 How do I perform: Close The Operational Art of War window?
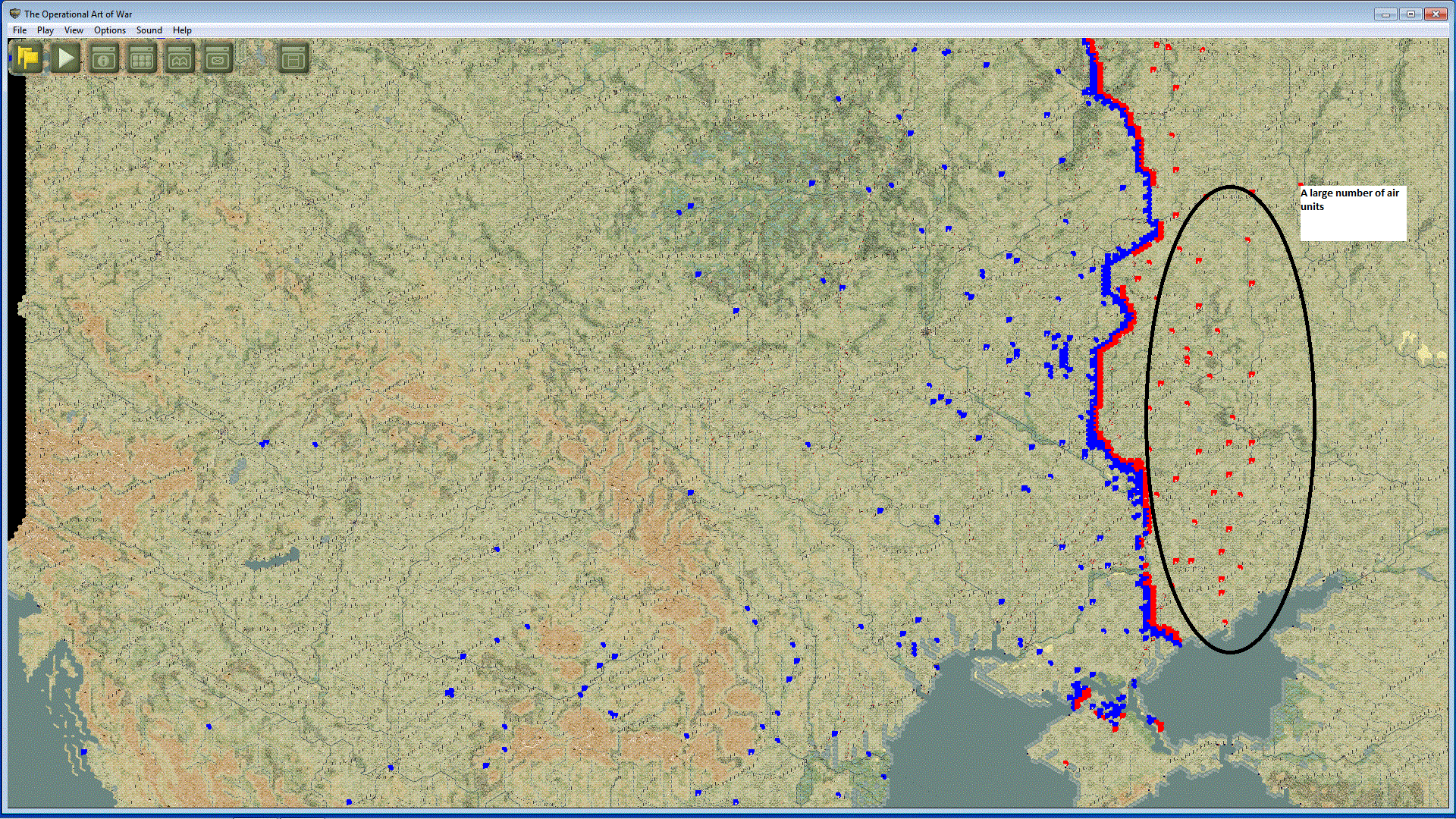click(x=1436, y=14)
